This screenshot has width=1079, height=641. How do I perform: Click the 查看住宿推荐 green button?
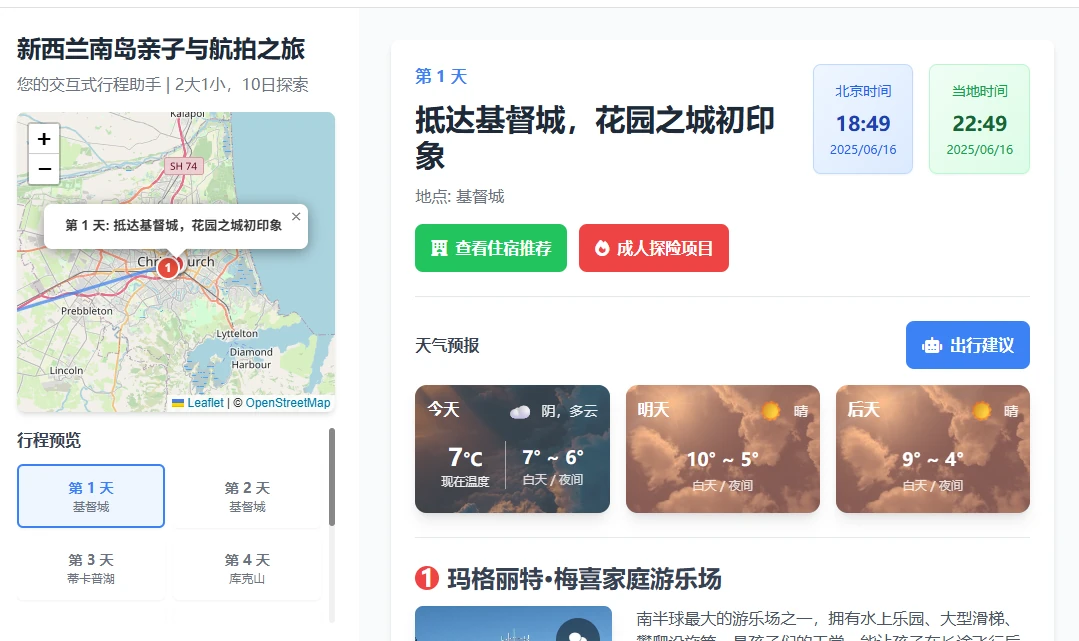(x=491, y=248)
